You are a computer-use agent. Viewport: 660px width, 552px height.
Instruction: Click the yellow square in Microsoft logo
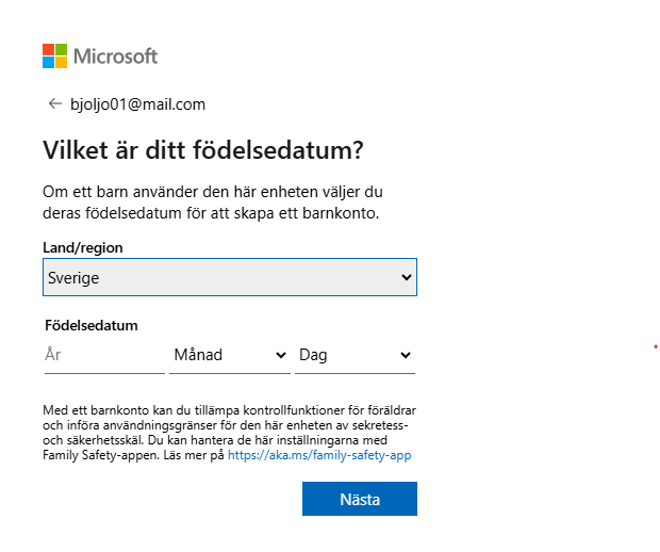(x=61, y=62)
